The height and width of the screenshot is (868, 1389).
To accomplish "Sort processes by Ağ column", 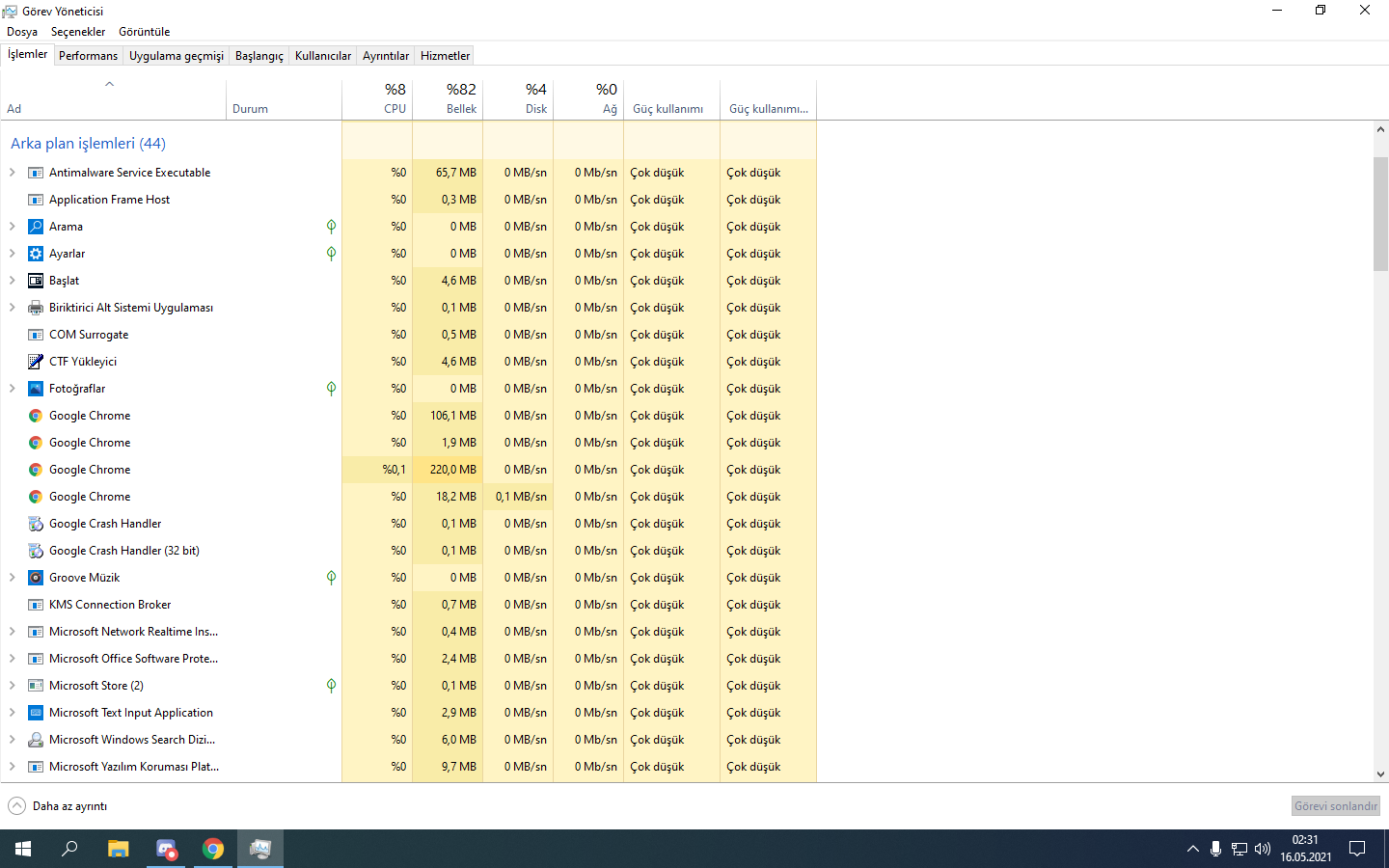I will point(588,98).
